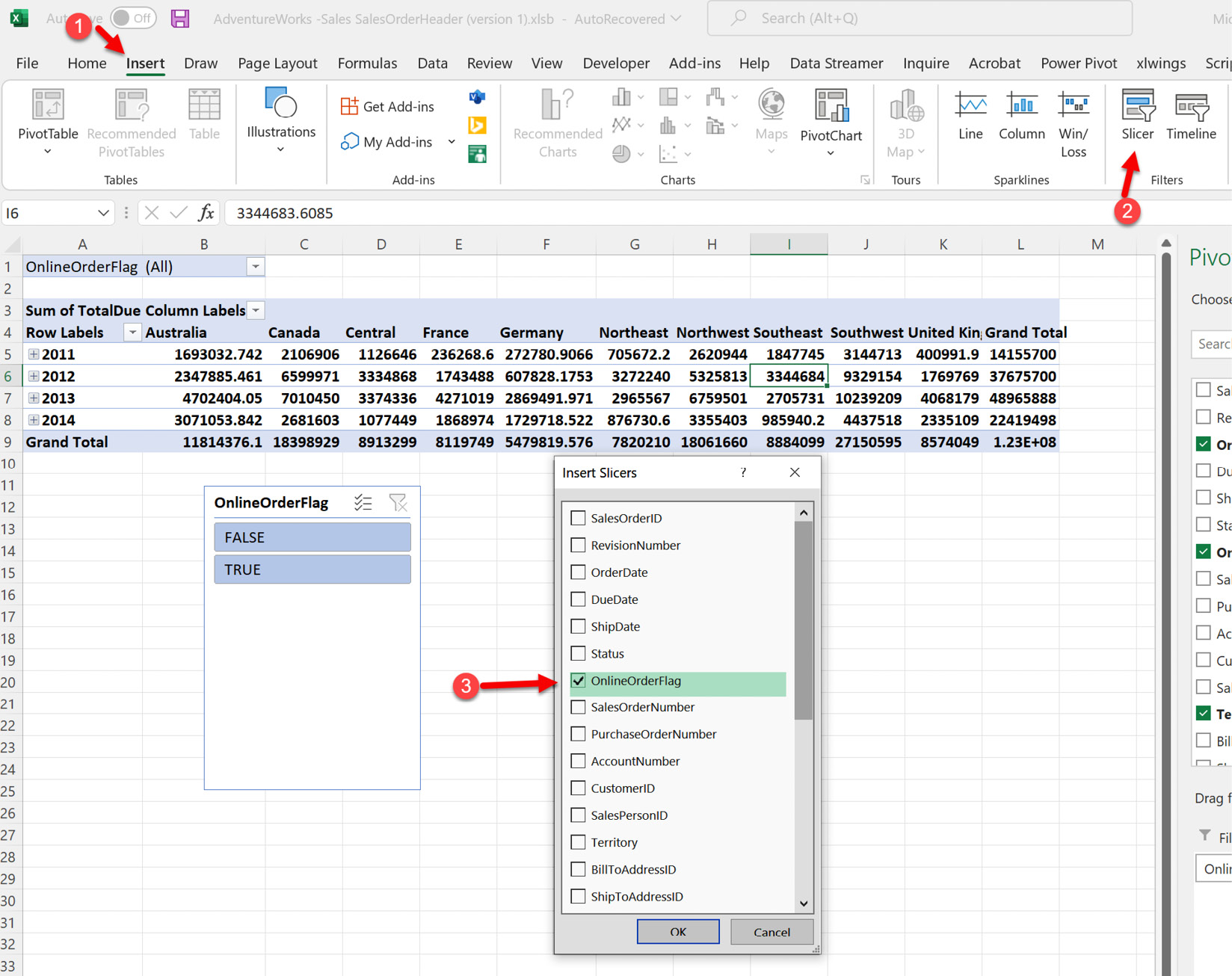Uncheck the OnlineOrderFlag box
The width and height of the screenshot is (1232, 976).
click(578, 681)
